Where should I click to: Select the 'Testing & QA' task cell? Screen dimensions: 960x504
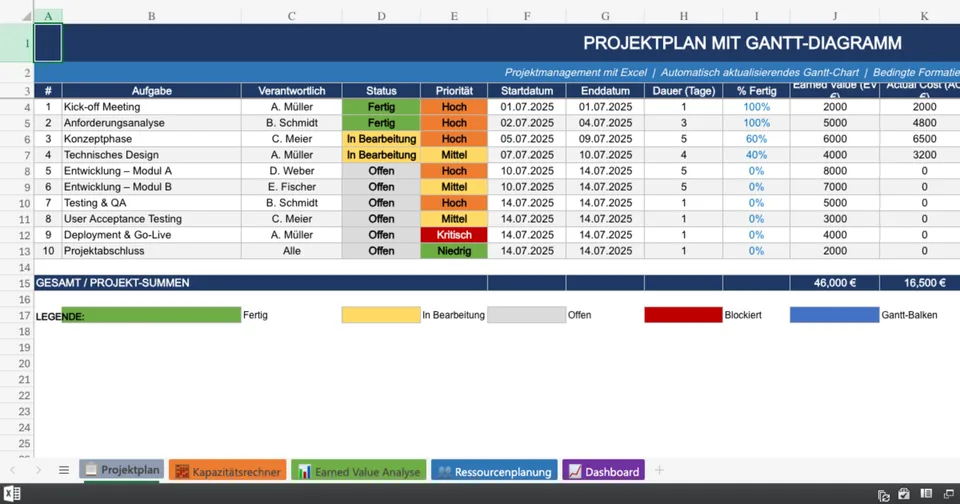[x=151, y=203]
